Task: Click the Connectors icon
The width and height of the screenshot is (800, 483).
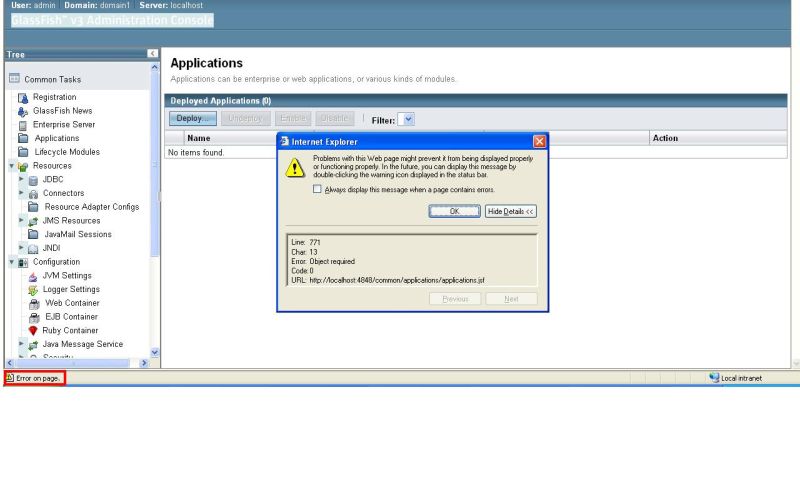Action: click(33, 194)
